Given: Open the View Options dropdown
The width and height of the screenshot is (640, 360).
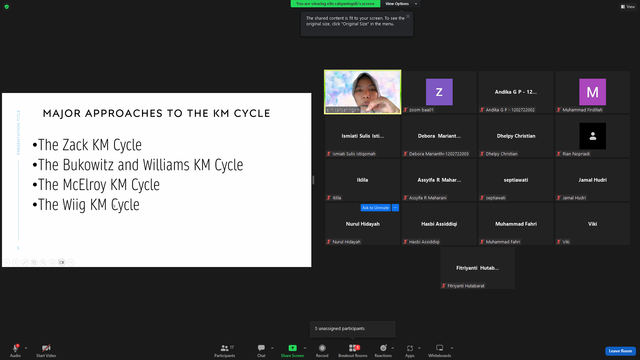Looking at the screenshot, I should 401,4.
